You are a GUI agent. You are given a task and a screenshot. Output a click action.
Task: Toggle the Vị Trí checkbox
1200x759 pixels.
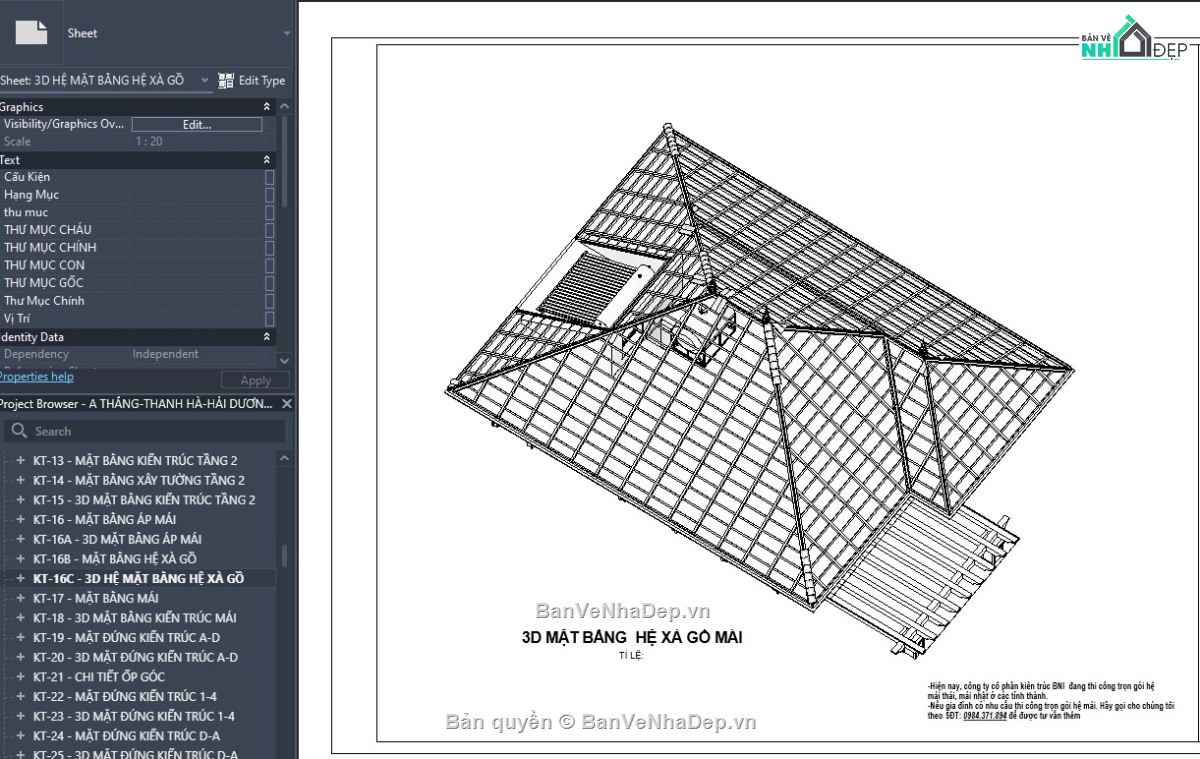pos(269,318)
